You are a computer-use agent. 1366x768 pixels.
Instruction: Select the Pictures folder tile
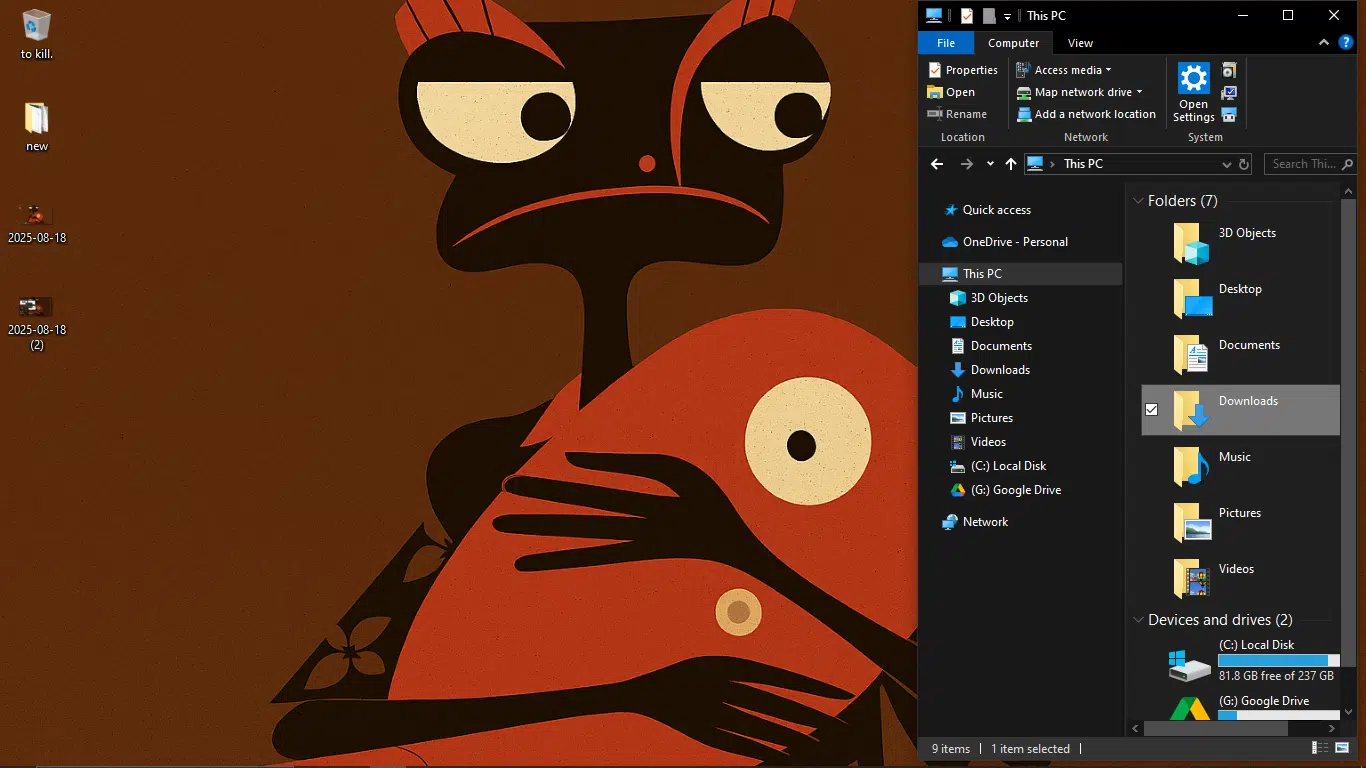[x=1240, y=522]
